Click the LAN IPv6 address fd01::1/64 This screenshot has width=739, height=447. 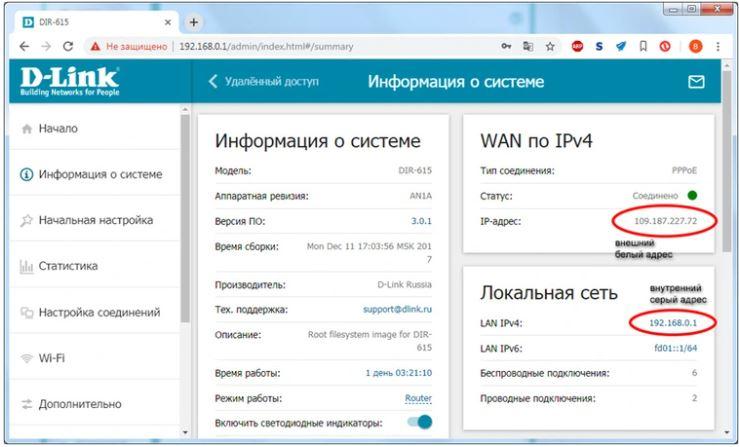(x=675, y=348)
